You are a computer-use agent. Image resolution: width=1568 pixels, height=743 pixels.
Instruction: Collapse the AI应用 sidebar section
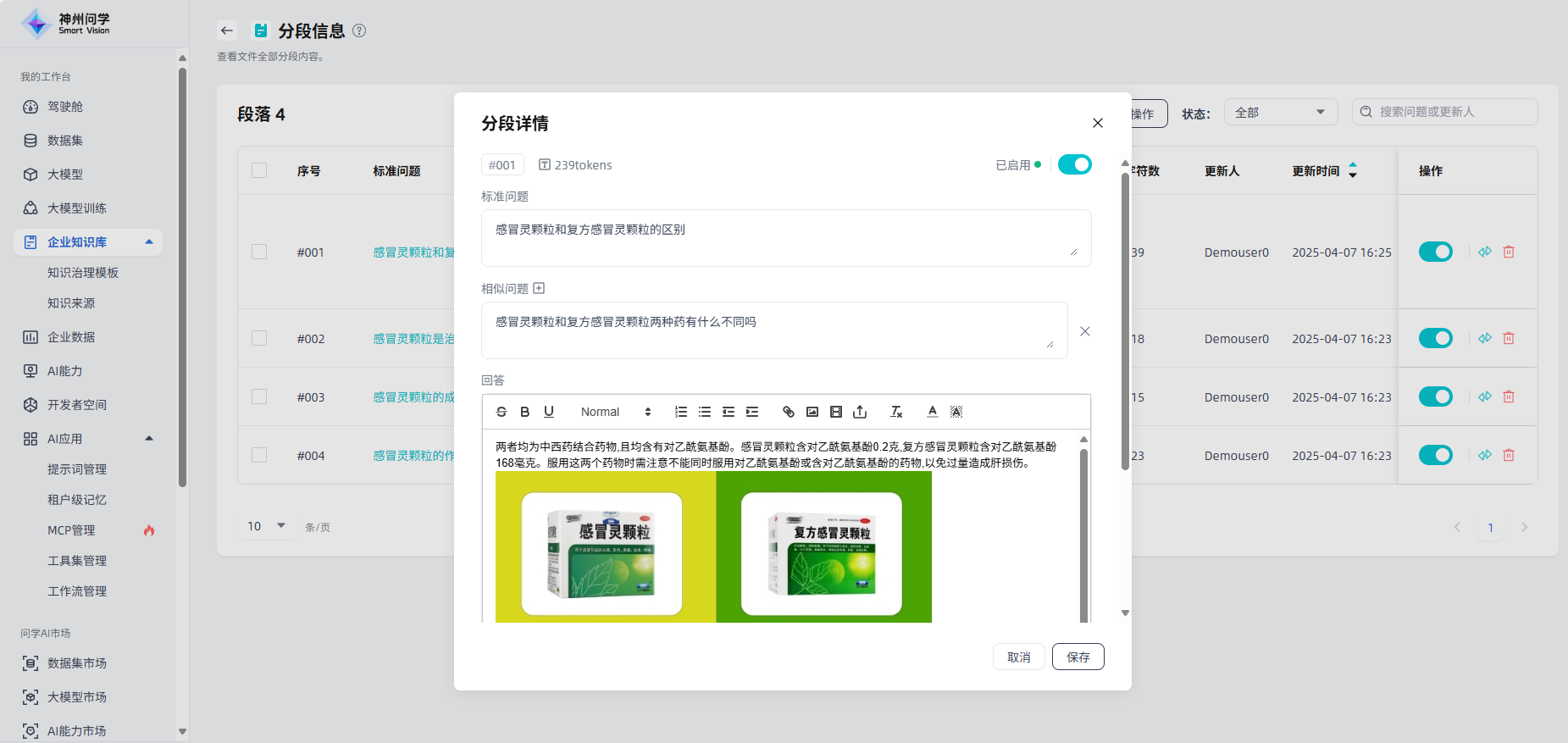coord(149,439)
